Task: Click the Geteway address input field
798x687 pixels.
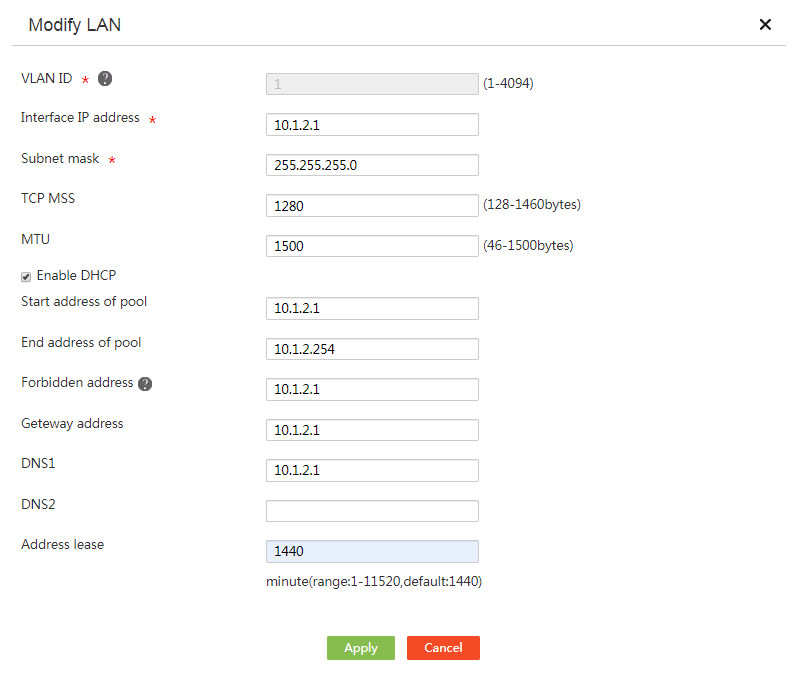Action: (372, 430)
